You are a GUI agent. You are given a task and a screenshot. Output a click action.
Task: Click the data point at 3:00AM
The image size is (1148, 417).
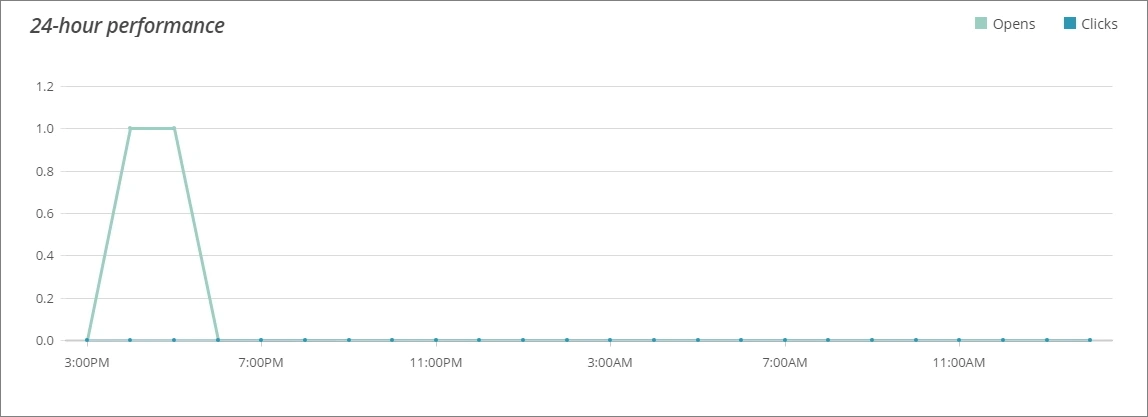pos(610,340)
